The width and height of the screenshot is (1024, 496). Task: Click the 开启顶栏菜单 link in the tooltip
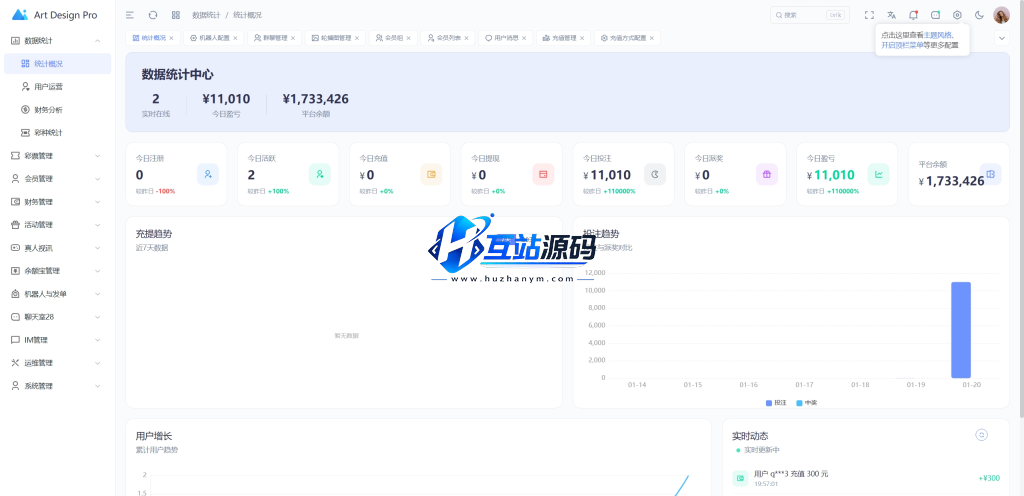[x=902, y=46]
